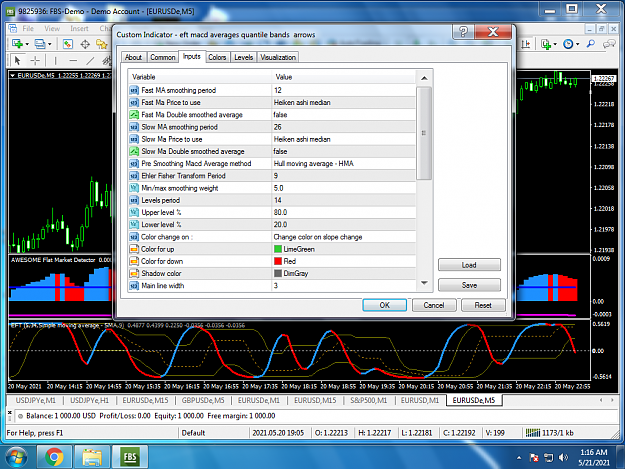Screen dimensions: 625x469
Task: Open the Navigator folder-star icon
Action: [102, 44]
